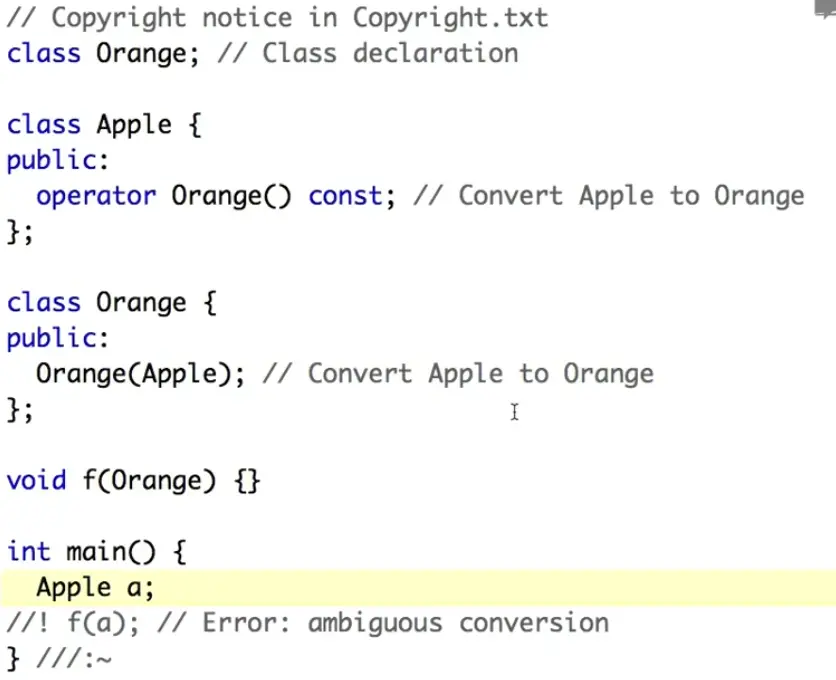This screenshot has height=680, width=836.
Task: Click the 'operator' keyword
Action: pyautogui.click(x=96, y=196)
